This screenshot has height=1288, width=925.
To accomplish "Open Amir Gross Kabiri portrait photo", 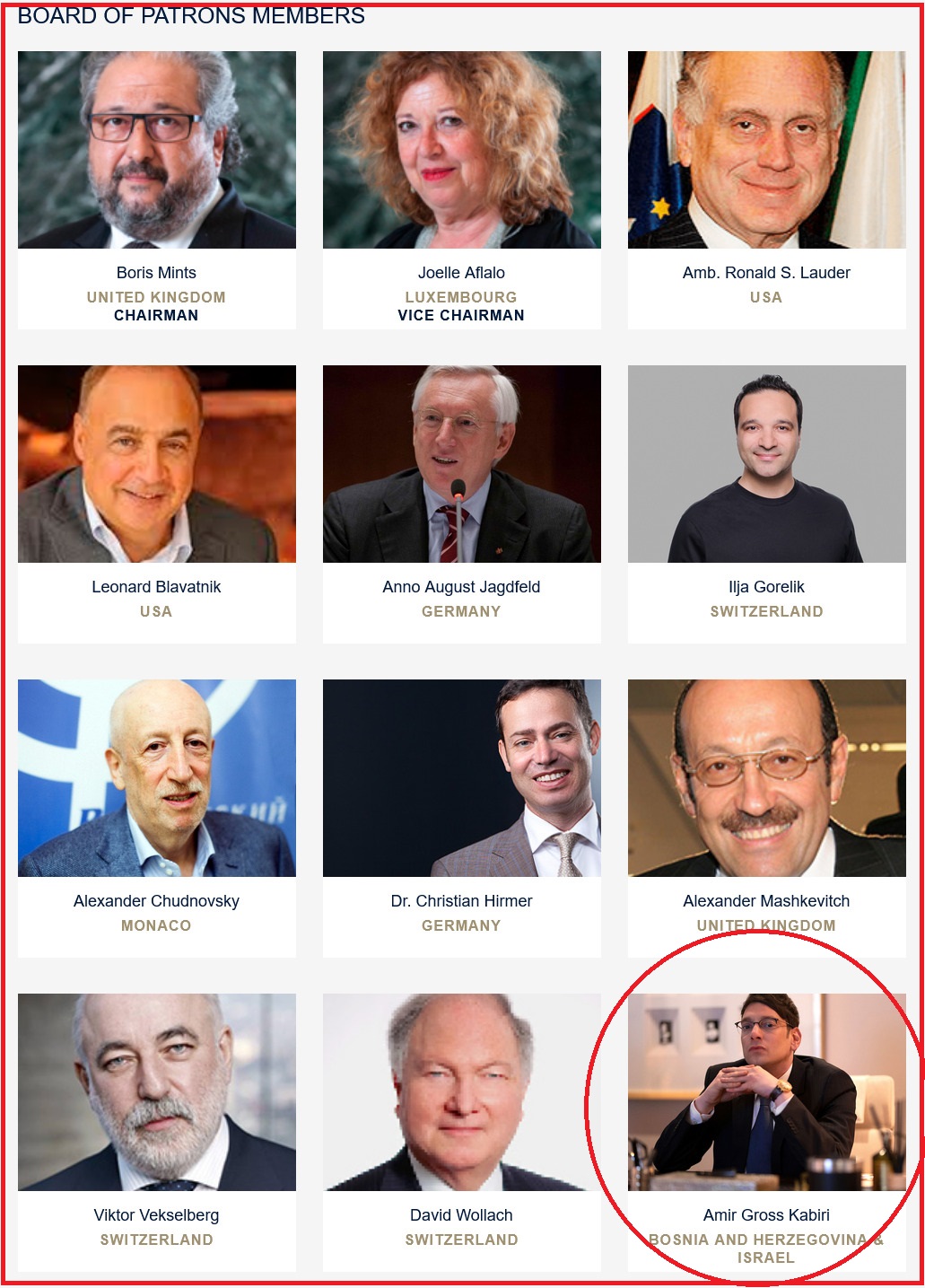I will pos(767,1092).
